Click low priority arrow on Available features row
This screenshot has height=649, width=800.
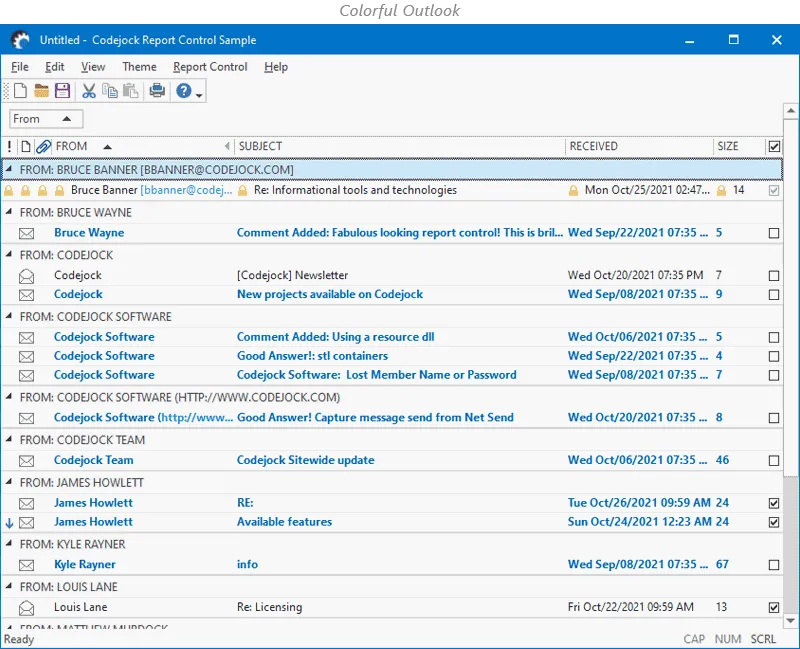point(9,523)
